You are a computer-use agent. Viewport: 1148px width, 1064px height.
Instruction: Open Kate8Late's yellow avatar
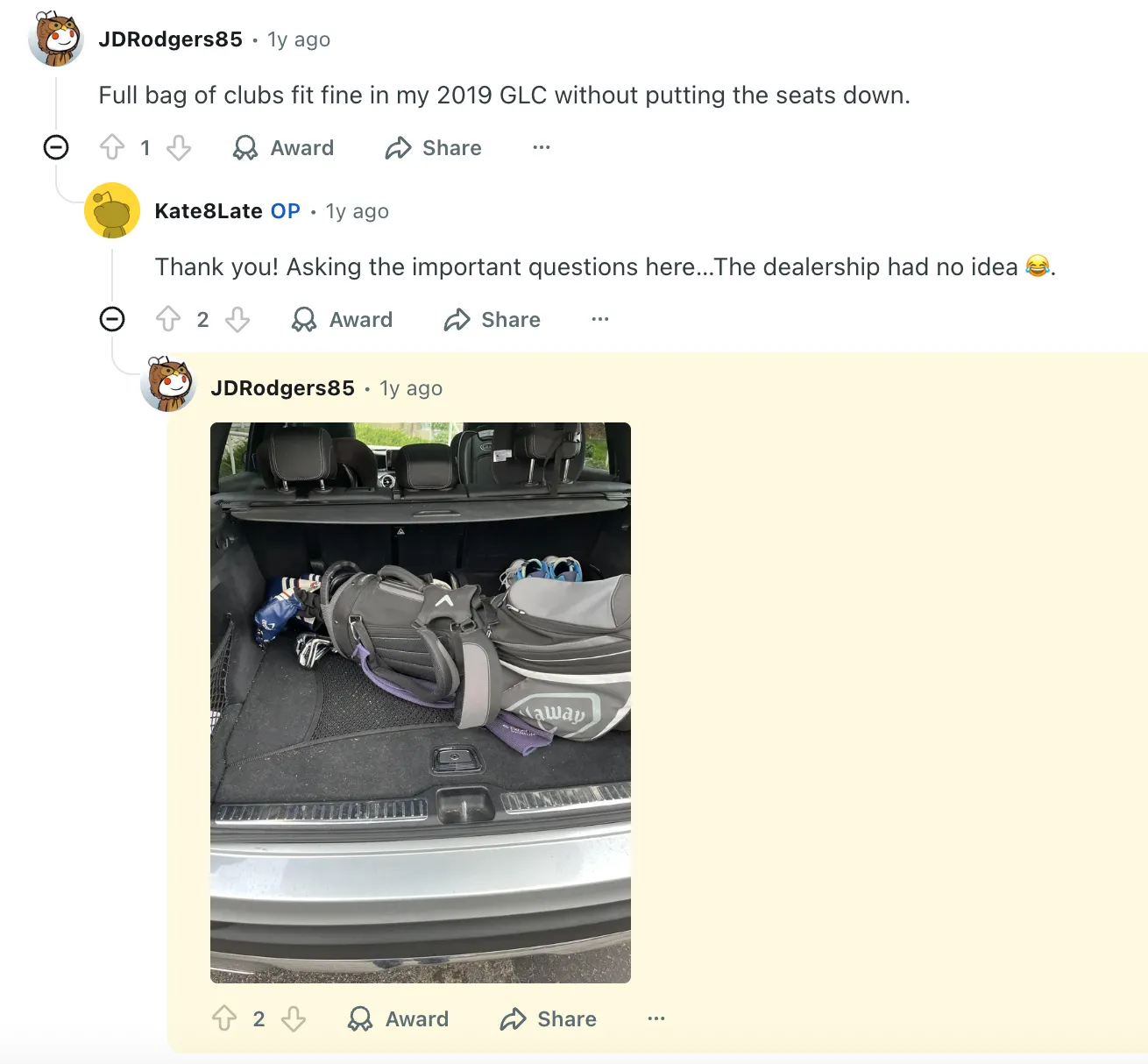pyautogui.click(x=112, y=210)
